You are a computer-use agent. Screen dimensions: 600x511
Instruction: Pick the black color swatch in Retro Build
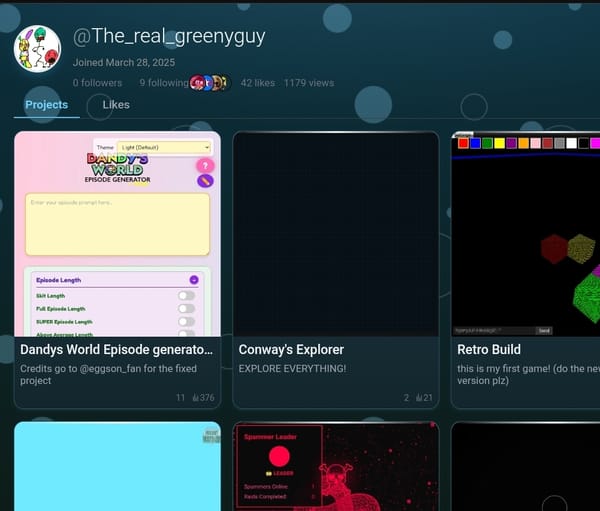point(584,143)
